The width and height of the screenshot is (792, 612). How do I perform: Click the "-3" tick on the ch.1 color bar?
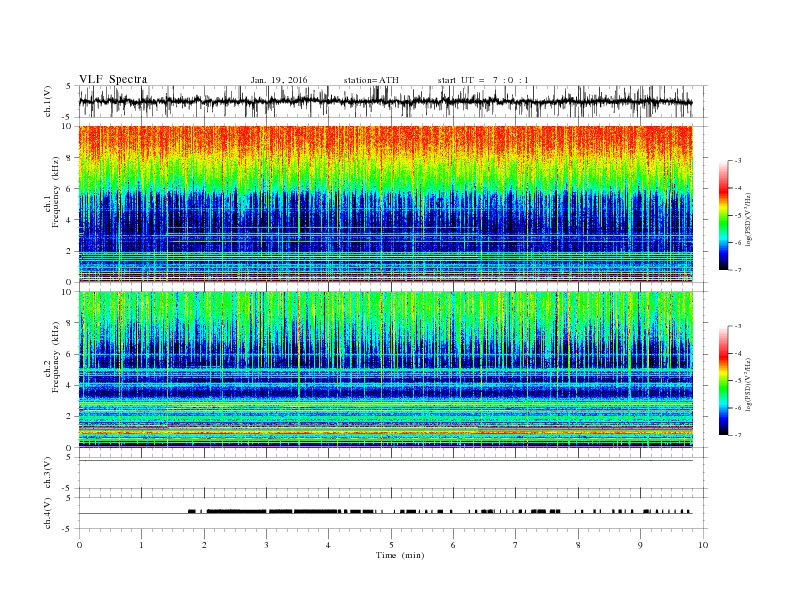[738, 161]
